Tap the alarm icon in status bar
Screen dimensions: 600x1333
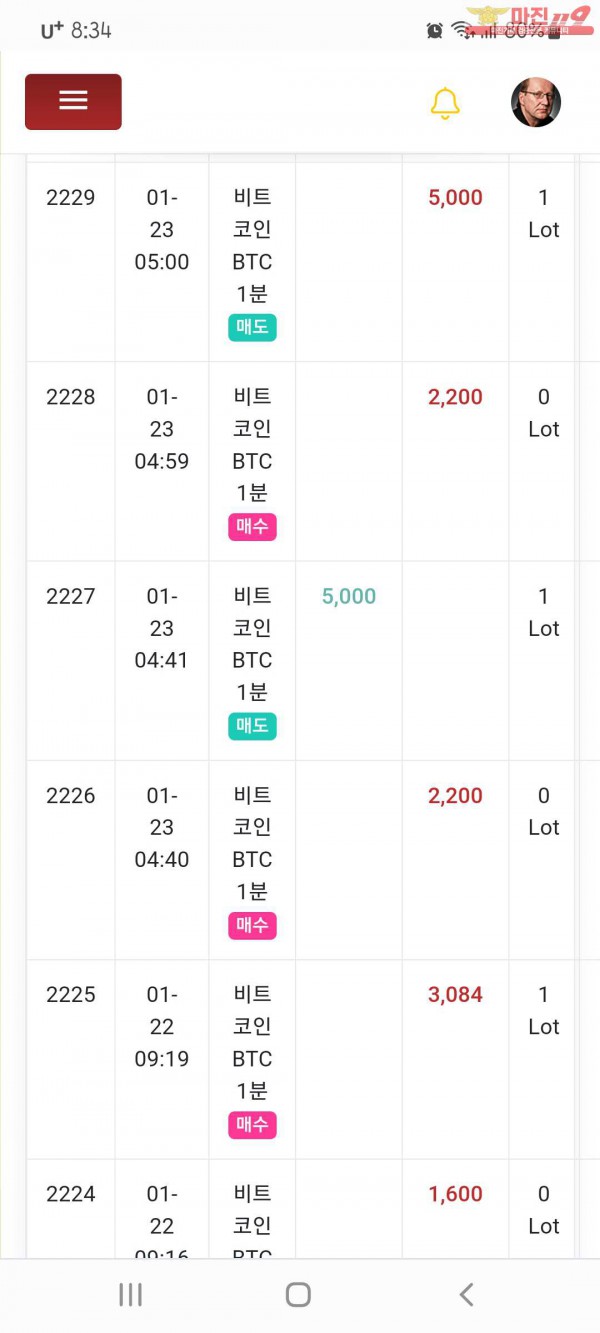coord(434,30)
